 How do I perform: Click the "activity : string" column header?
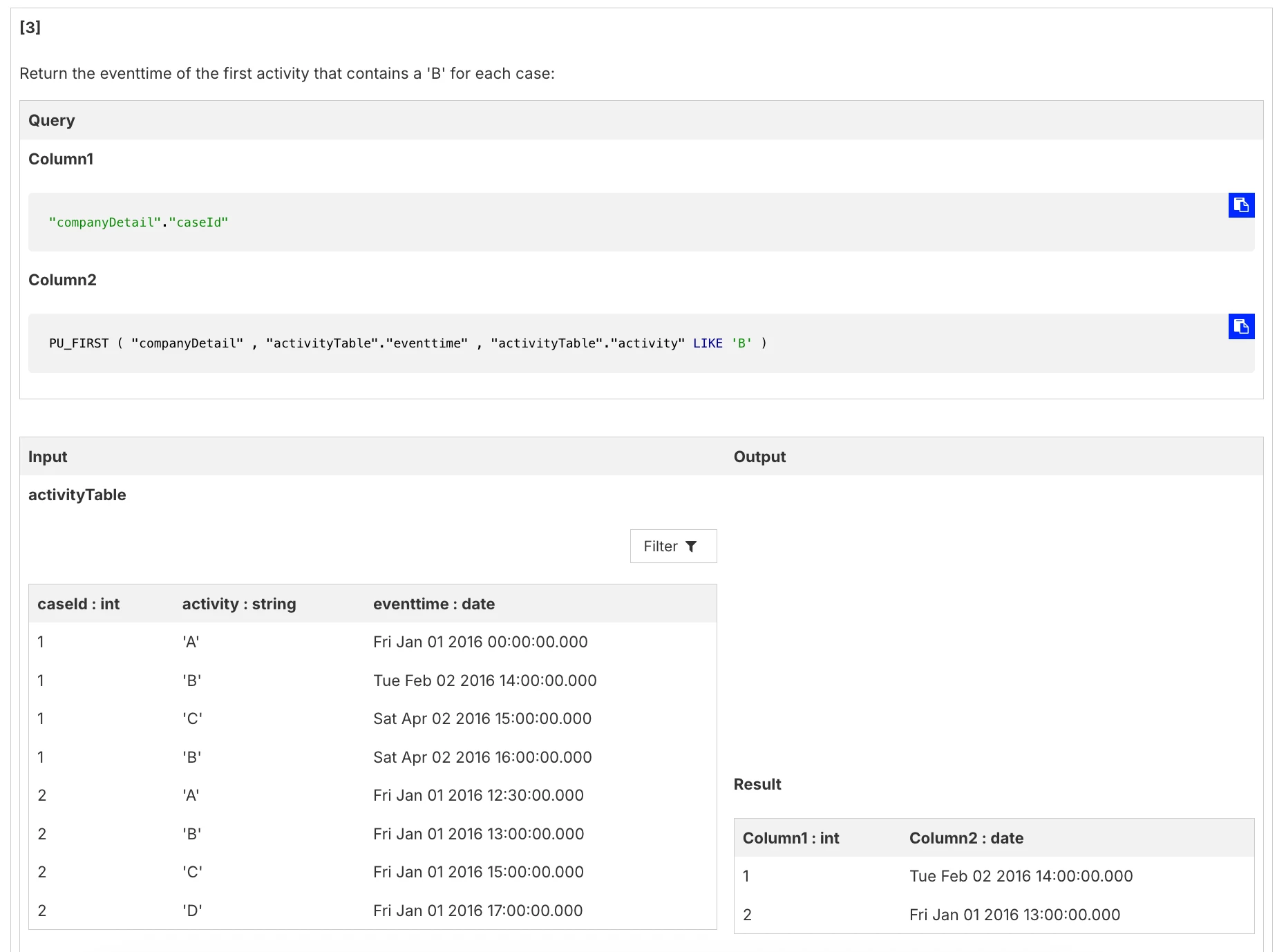238,604
